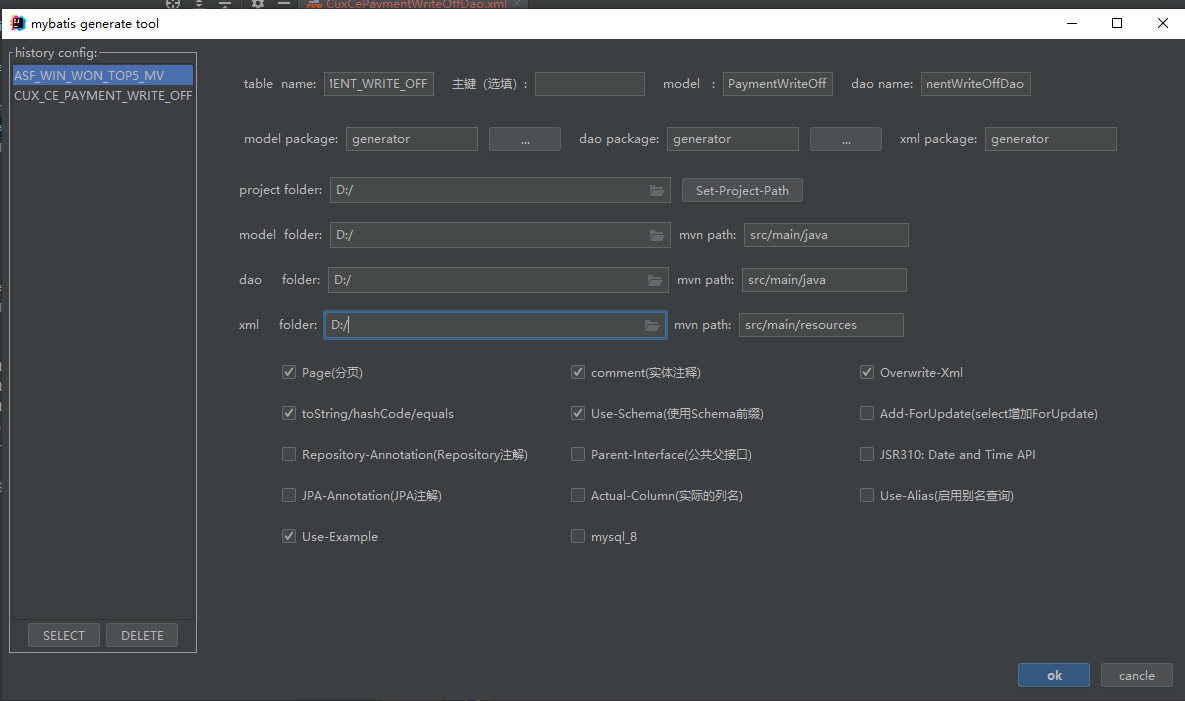Focus the dao package field
Screen dimensions: 1185x701
pyautogui.click(x=732, y=139)
